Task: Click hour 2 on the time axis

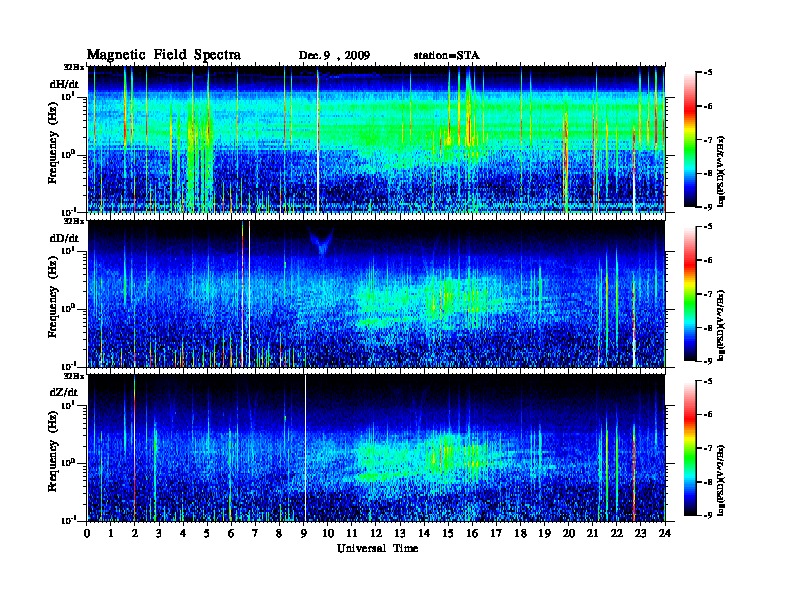Action: (x=135, y=533)
